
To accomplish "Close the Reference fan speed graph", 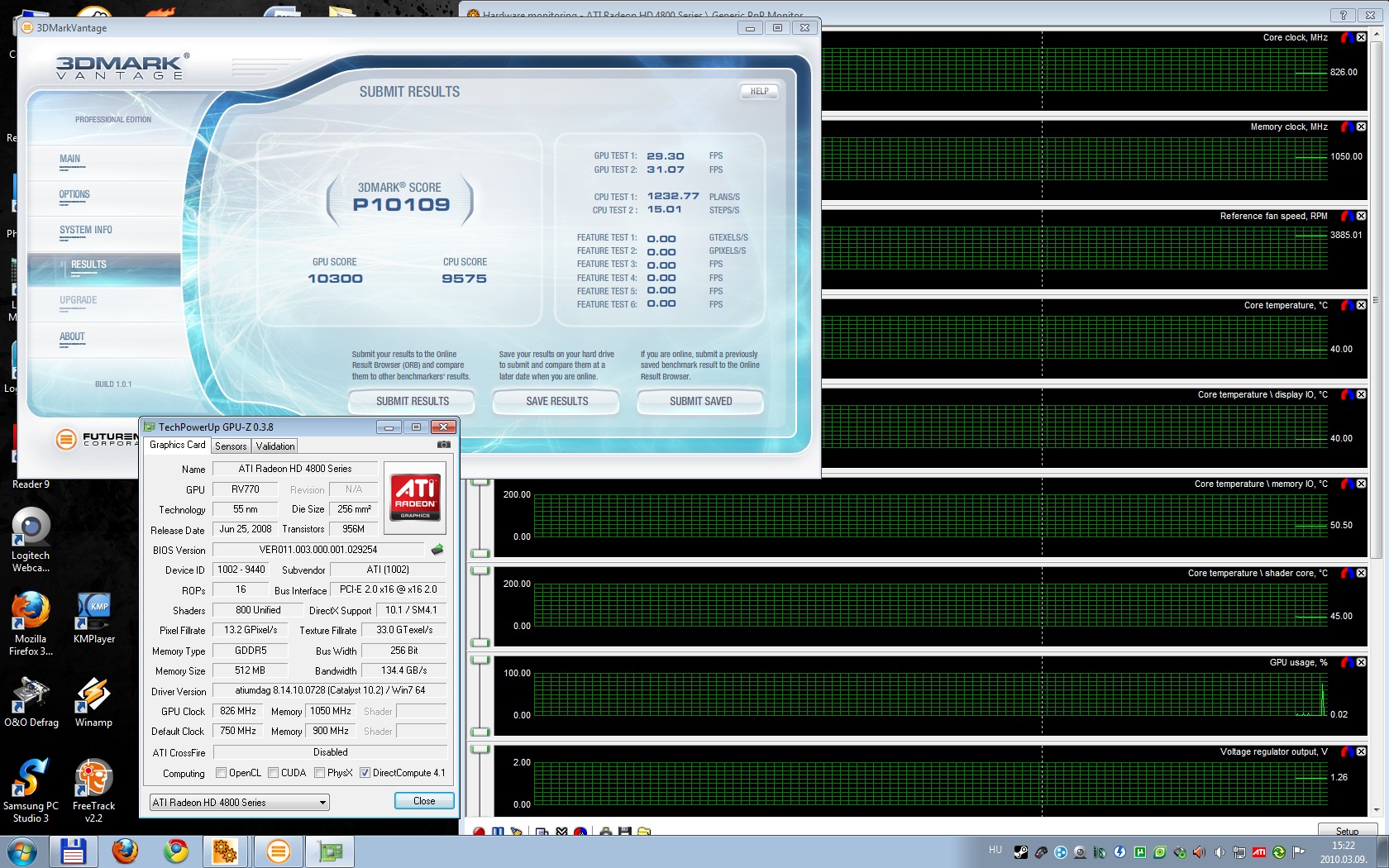I will [1361, 216].
